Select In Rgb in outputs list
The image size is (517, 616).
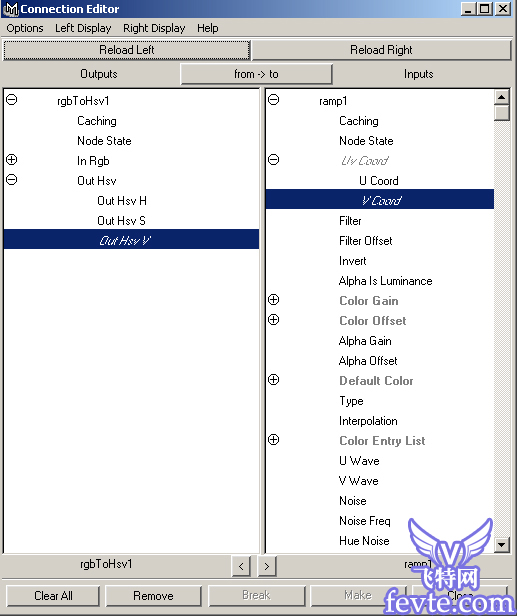(x=93, y=161)
